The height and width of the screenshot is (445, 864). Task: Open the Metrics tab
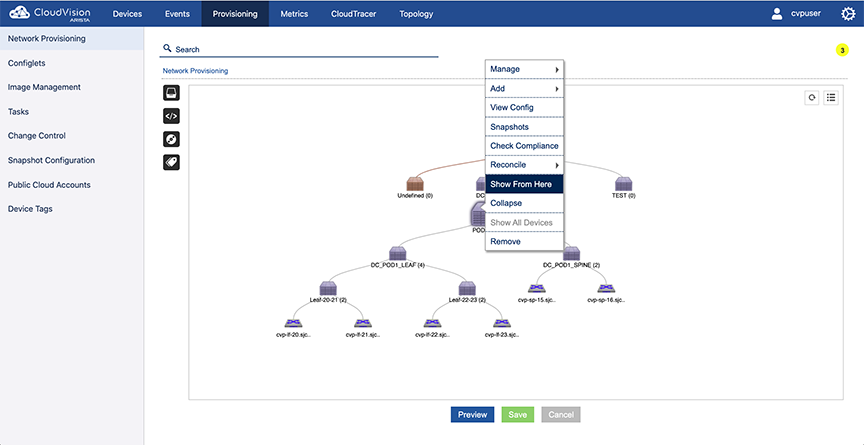(x=294, y=14)
